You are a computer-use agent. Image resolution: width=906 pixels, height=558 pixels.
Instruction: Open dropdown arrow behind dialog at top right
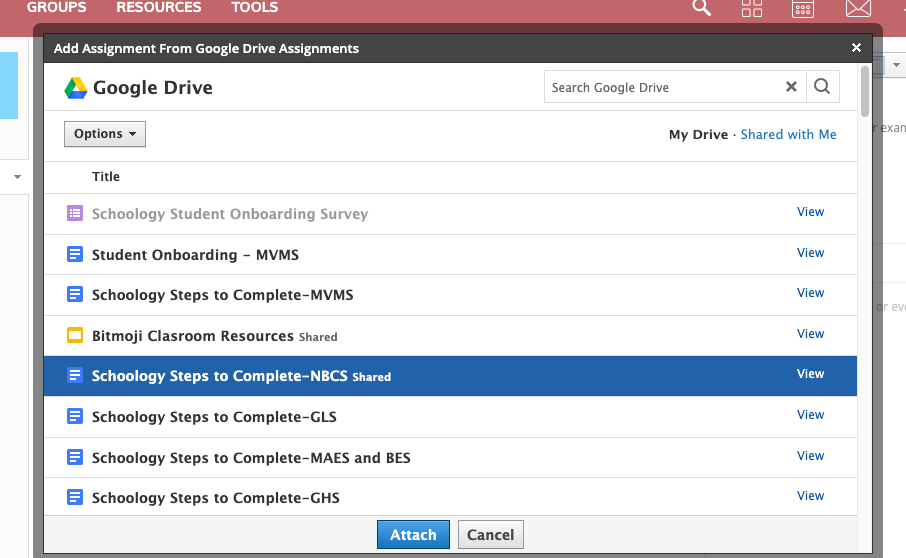click(896, 65)
